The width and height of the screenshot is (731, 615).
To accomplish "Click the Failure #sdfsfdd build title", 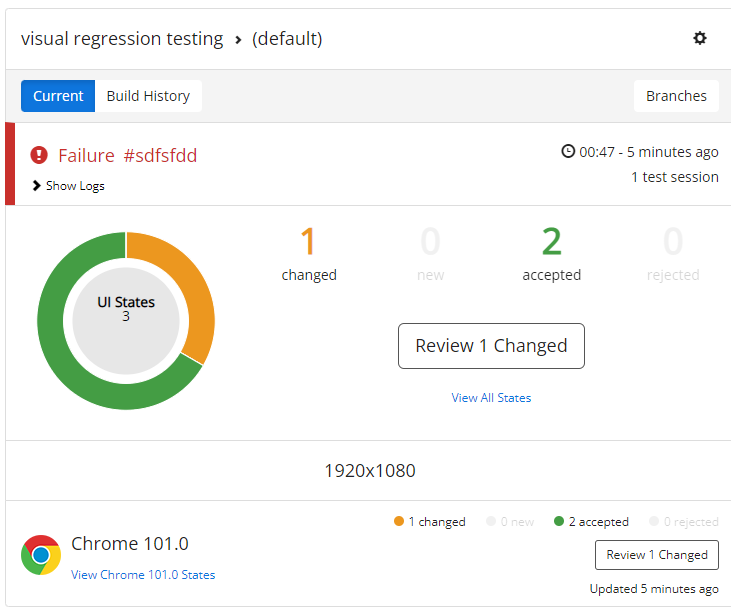I will (x=127, y=155).
